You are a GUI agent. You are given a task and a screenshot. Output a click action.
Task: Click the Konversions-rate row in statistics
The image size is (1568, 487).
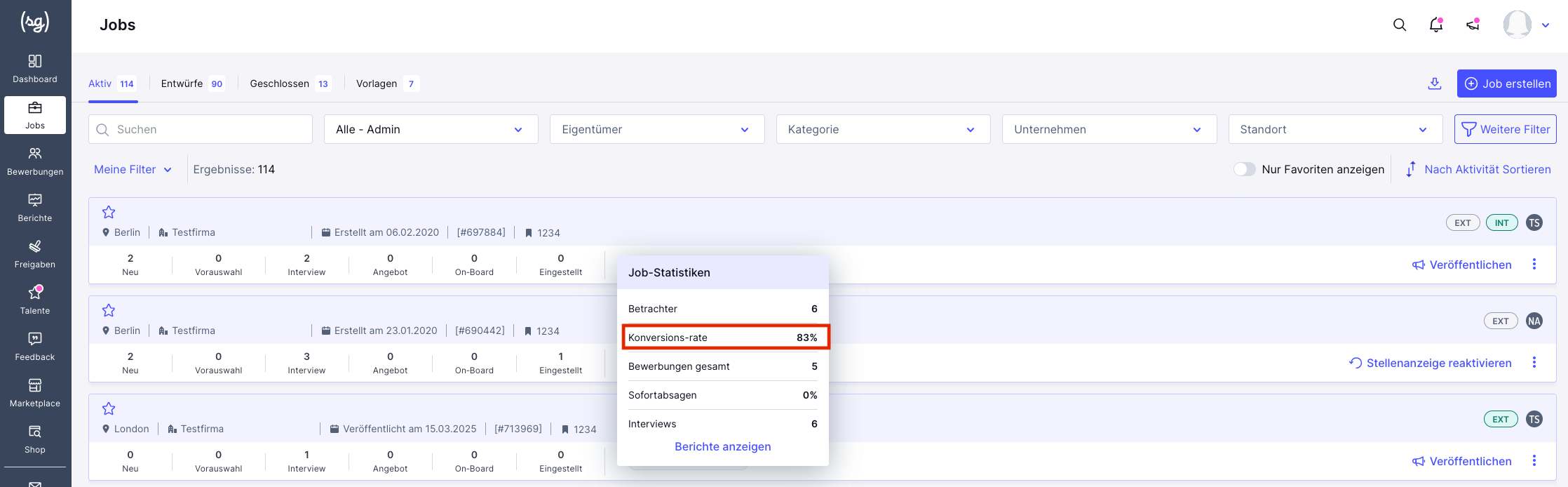point(723,338)
